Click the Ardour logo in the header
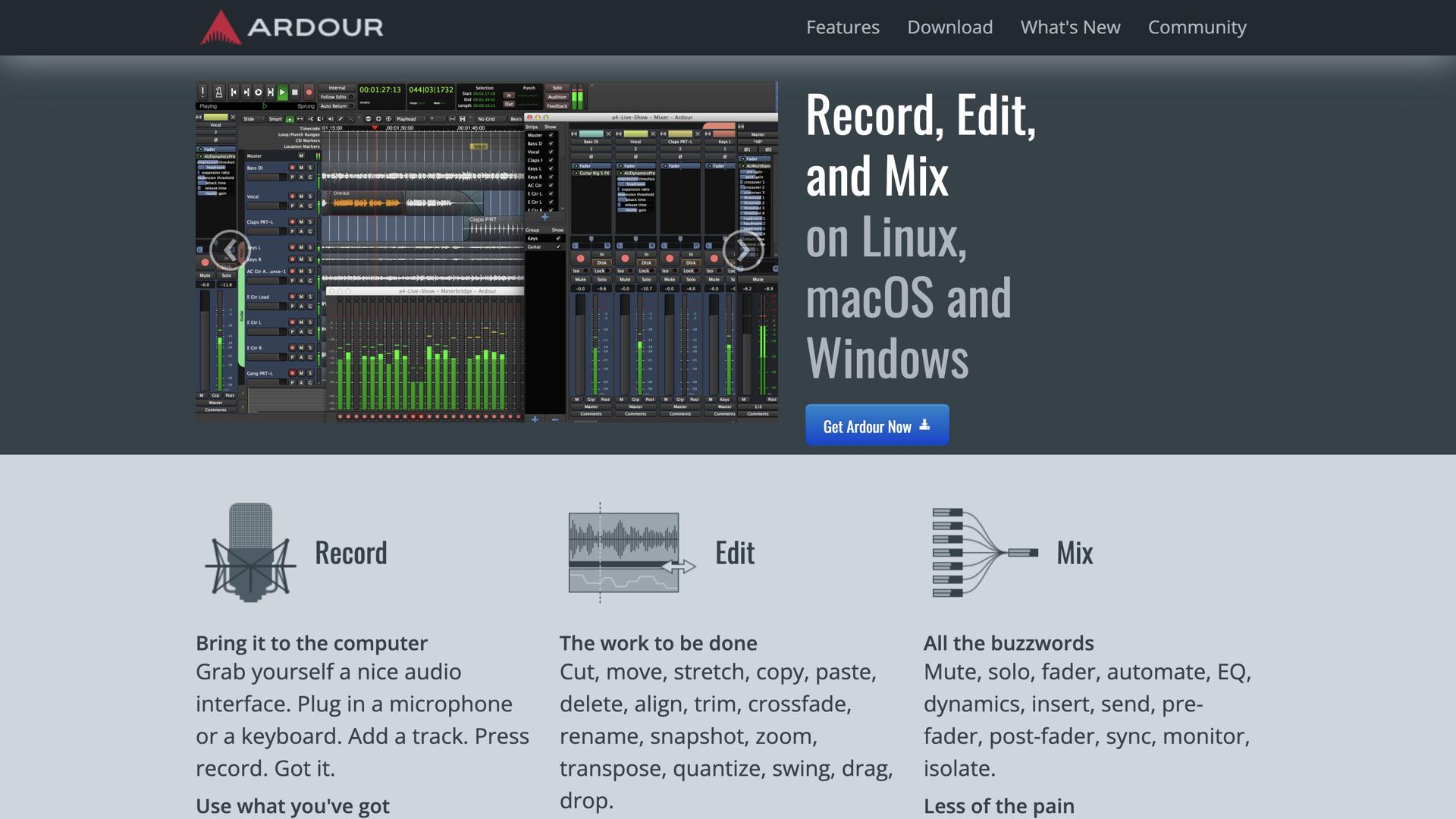 292,27
